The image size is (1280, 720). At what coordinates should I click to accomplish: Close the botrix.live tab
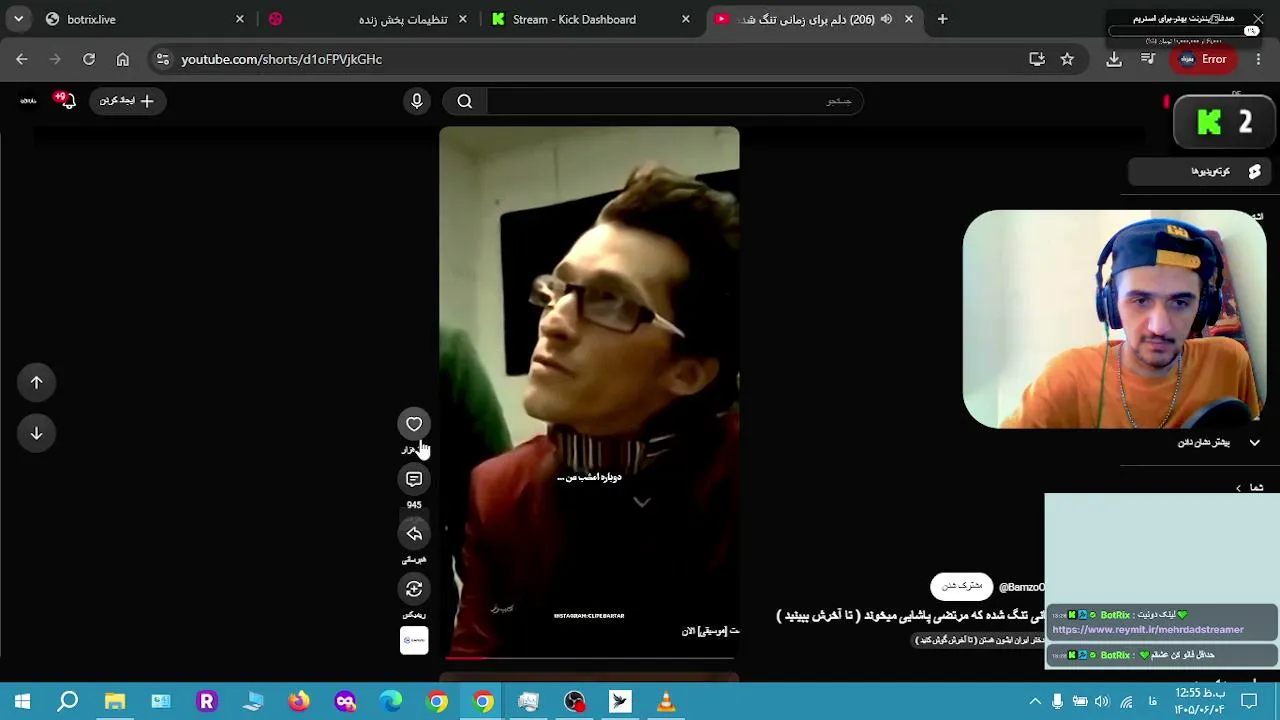pyautogui.click(x=240, y=19)
